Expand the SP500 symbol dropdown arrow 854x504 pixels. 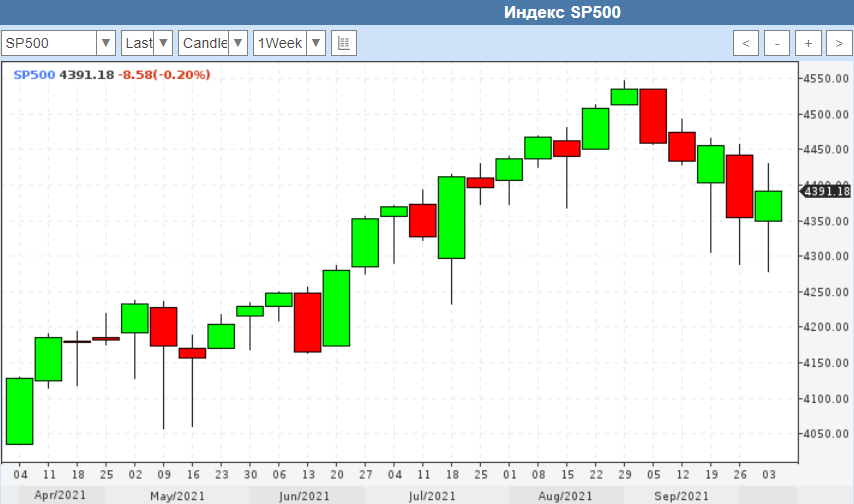tap(106, 43)
